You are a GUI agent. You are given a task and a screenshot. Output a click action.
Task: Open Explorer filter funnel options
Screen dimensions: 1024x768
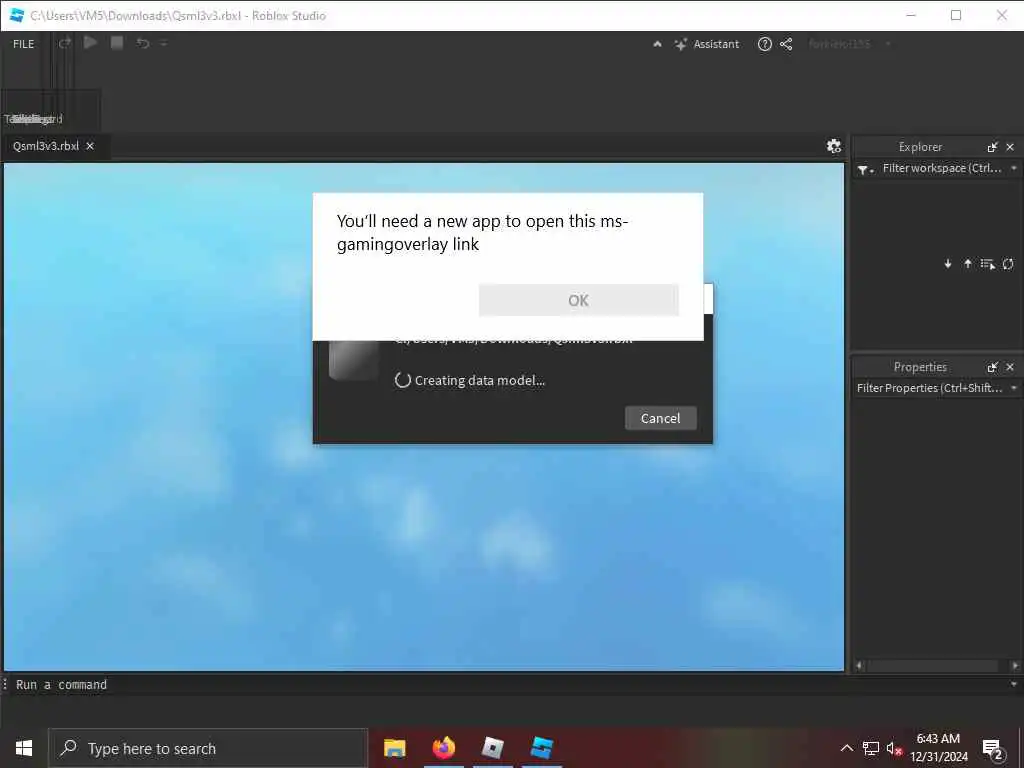[865, 170]
